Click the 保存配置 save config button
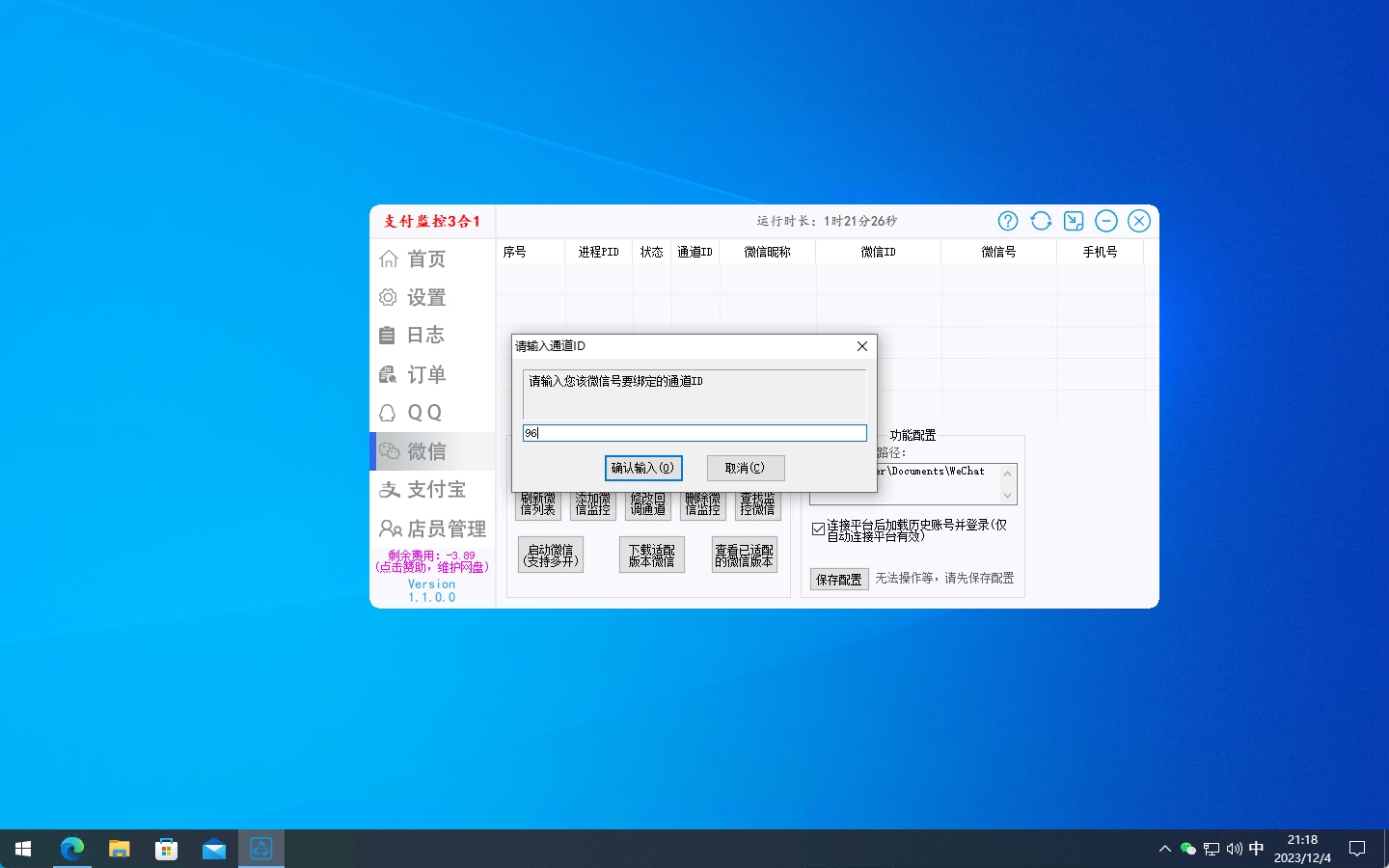The width and height of the screenshot is (1389, 868). point(838,579)
